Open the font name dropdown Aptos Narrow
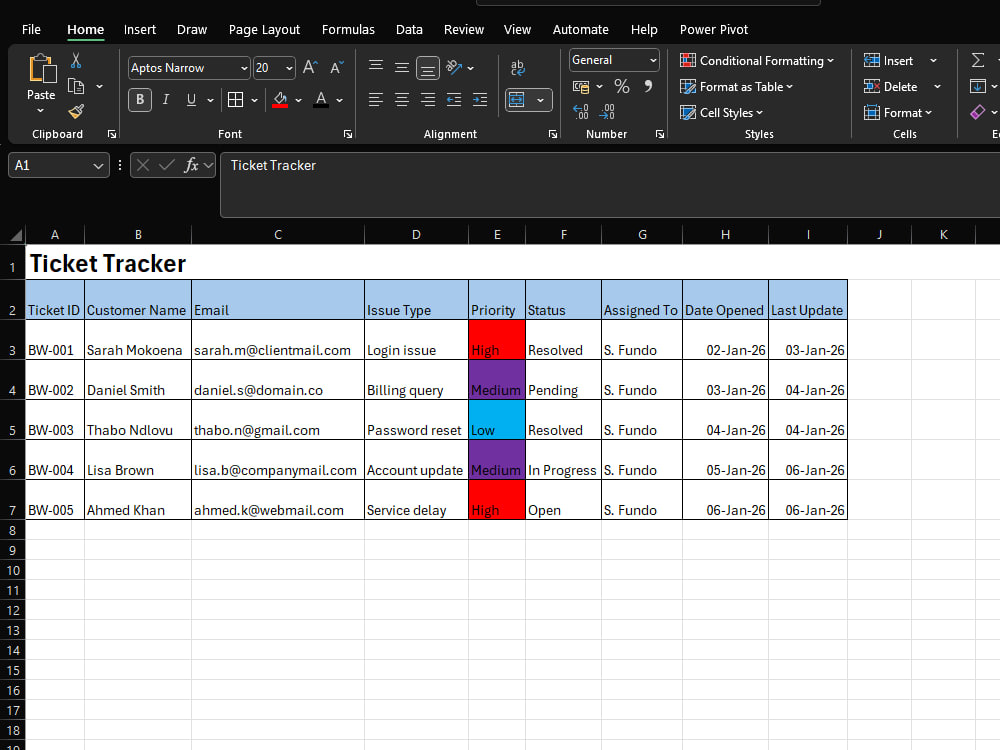Image resolution: width=1000 pixels, height=750 pixels. [244, 68]
